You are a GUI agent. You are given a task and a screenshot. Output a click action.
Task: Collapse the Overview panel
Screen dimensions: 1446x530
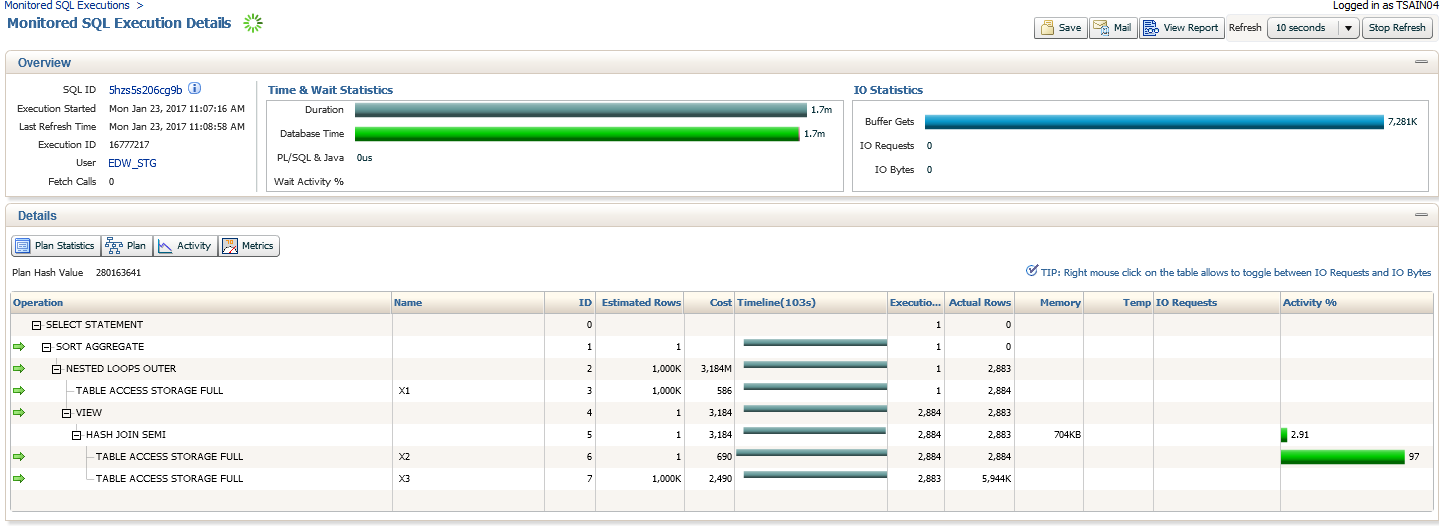coord(1420,62)
